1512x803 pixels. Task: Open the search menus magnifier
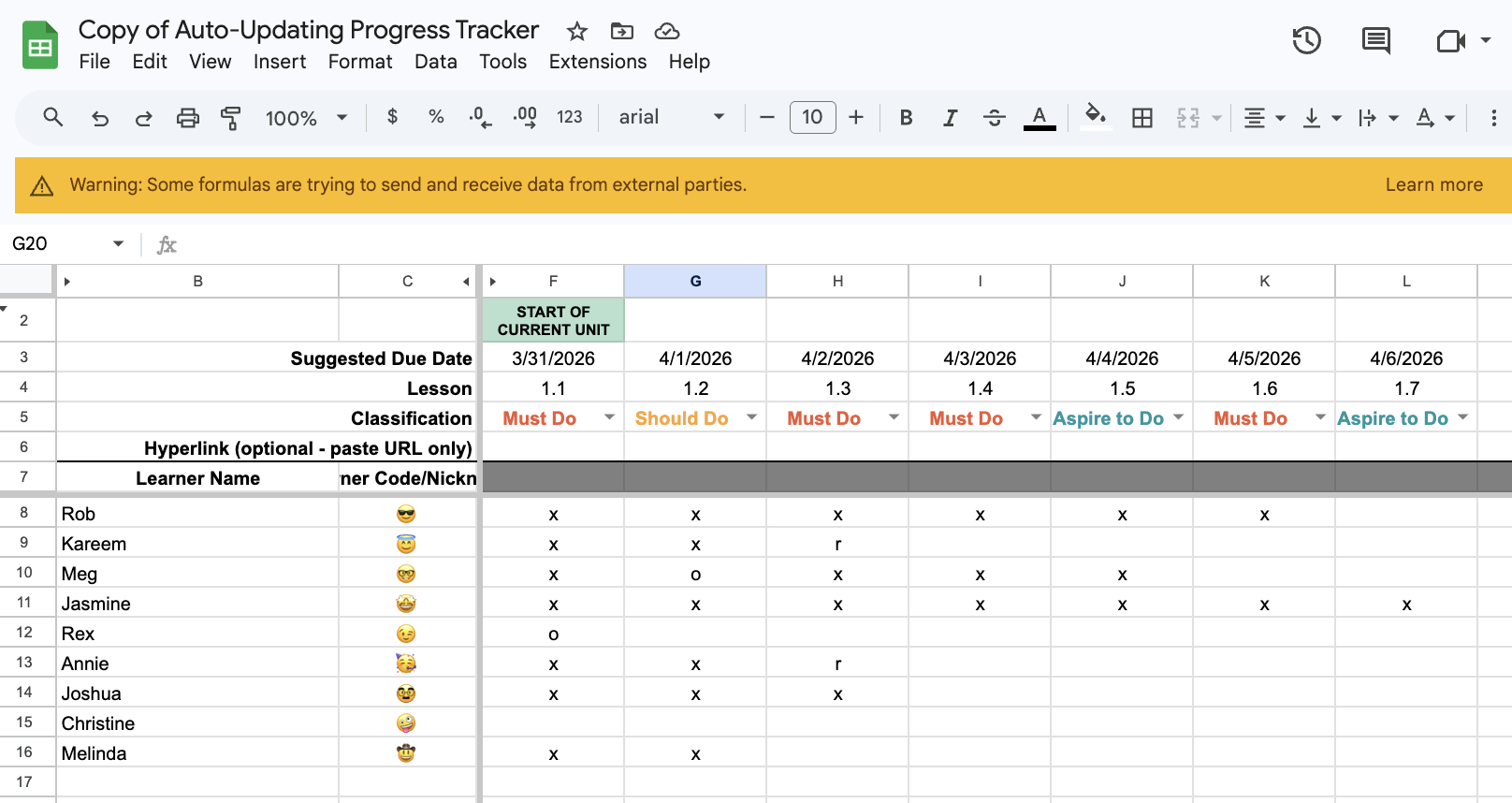pyautogui.click(x=53, y=117)
